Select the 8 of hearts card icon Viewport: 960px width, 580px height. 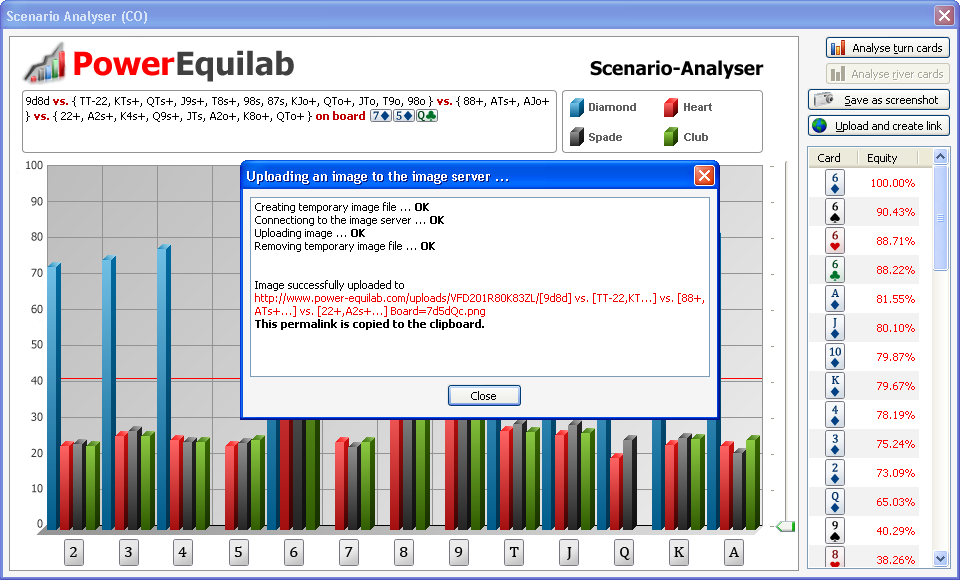pos(835,557)
